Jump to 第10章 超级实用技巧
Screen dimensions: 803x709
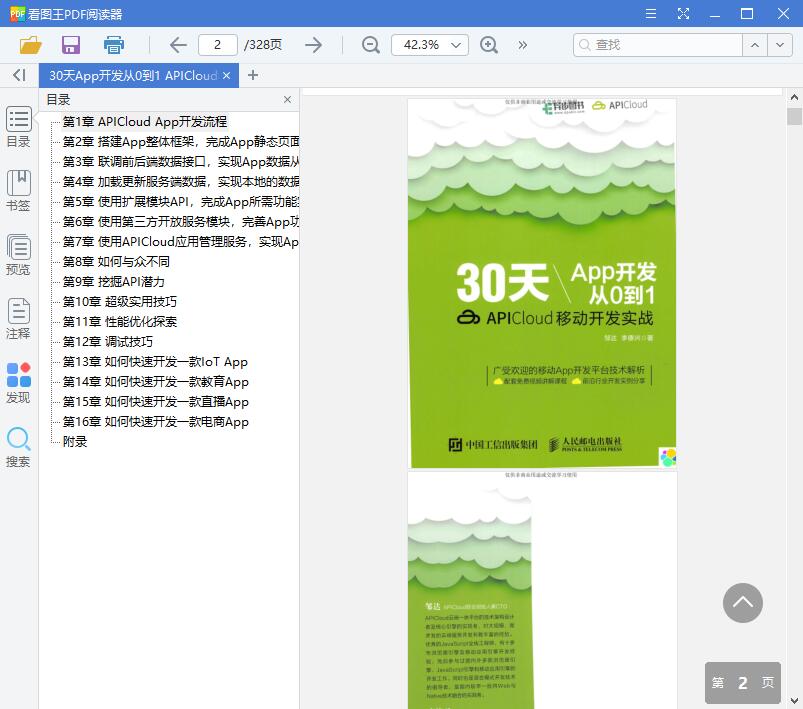click(x=119, y=301)
